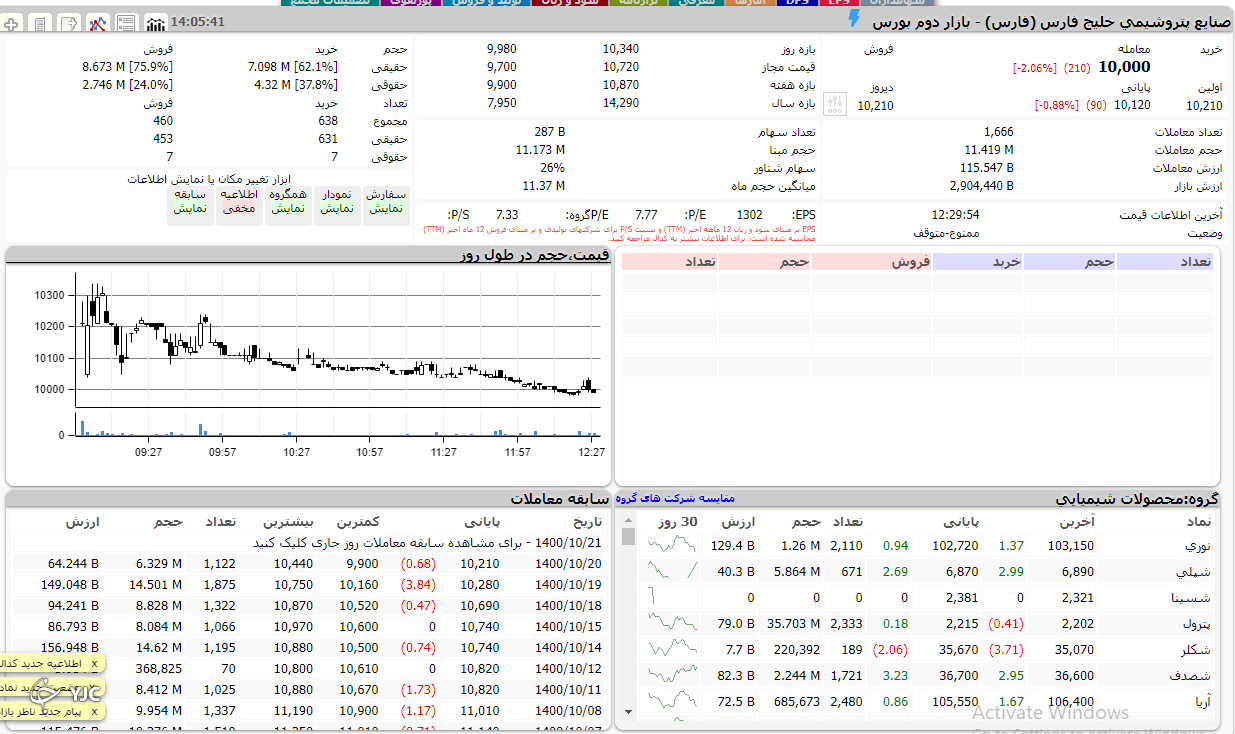Click the clock time 14:05:41
The width and height of the screenshot is (1235, 734).
point(198,22)
